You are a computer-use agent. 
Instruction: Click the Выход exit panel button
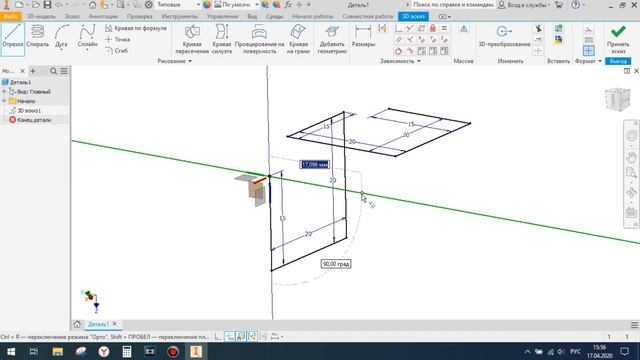[618, 61]
